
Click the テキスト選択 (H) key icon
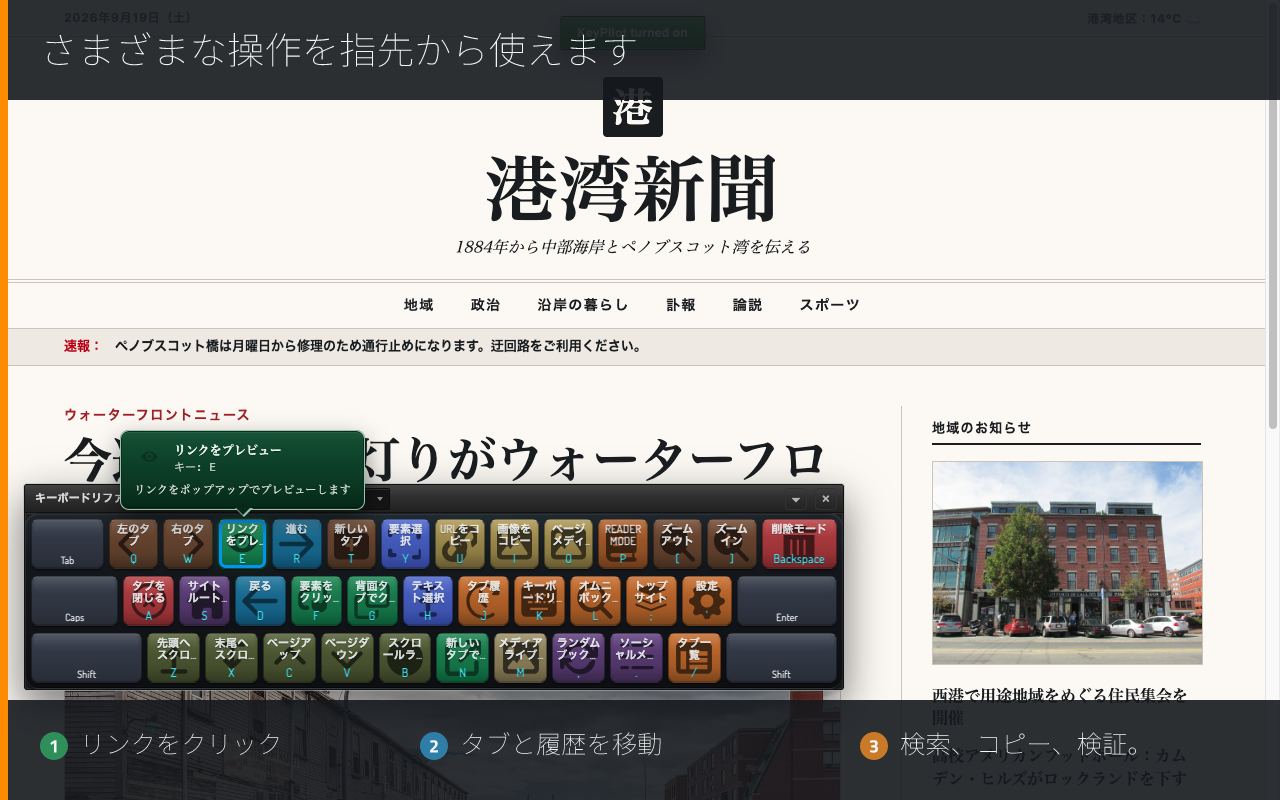click(x=428, y=601)
